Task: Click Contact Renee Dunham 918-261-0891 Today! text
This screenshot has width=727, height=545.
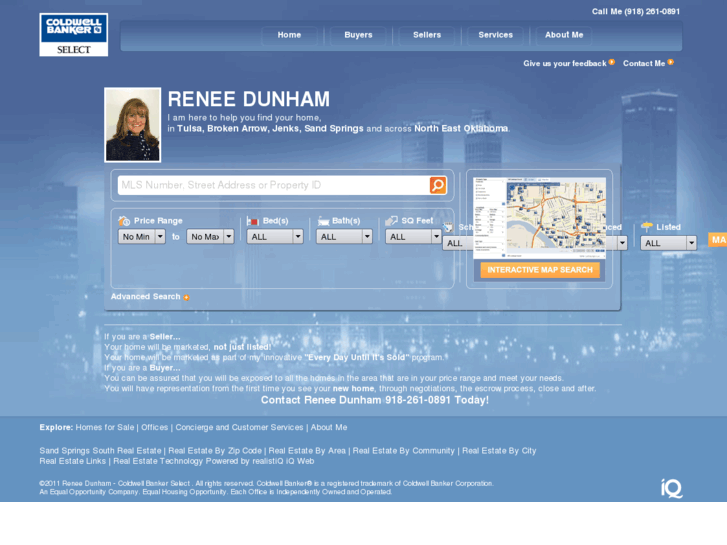Action: click(x=375, y=400)
